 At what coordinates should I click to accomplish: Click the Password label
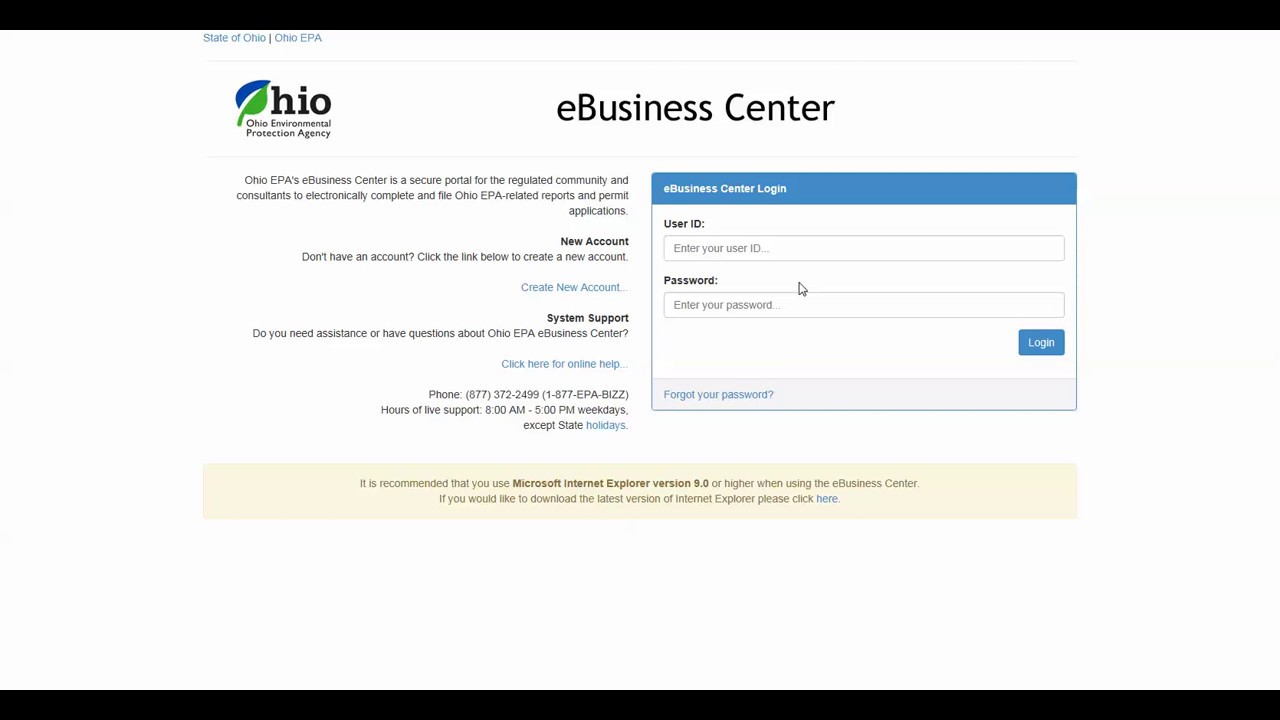tap(690, 281)
